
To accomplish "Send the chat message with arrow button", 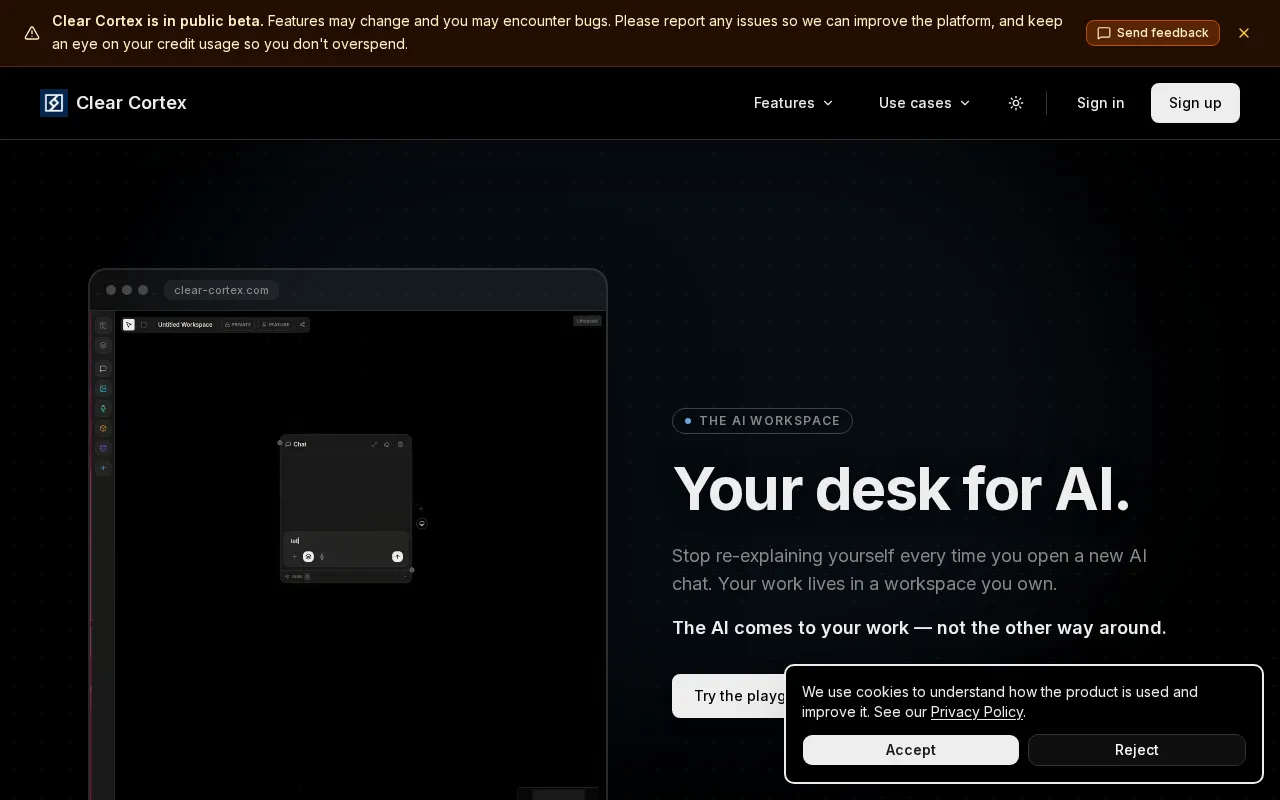I will coord(397,557).
